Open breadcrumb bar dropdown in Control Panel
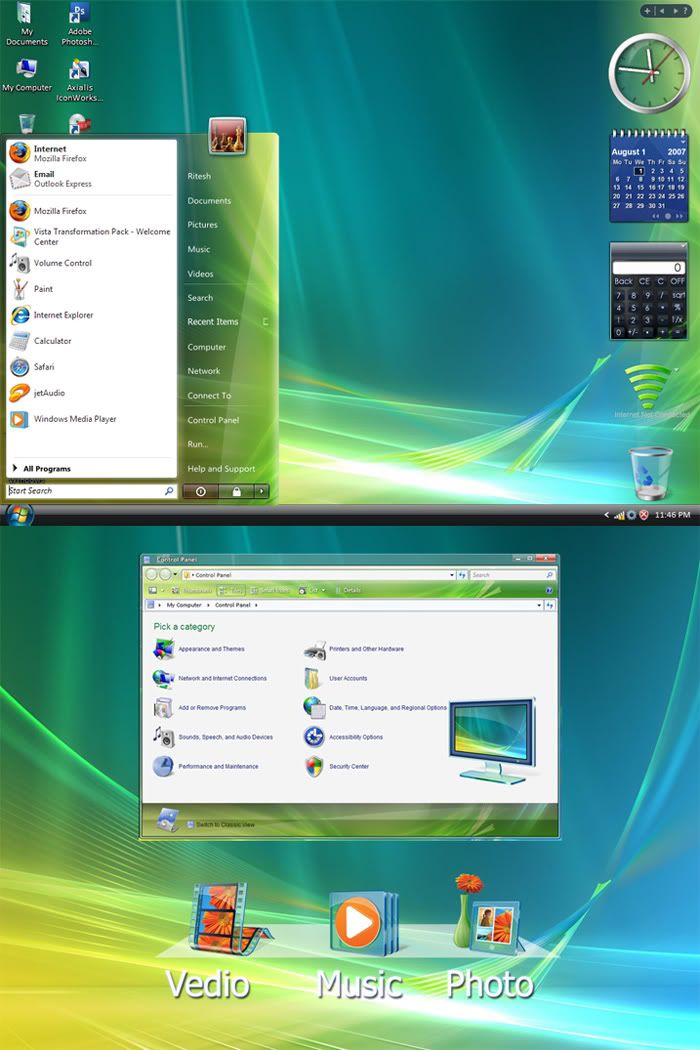This screenshot has width=700, height=1050. pos(539,605)
